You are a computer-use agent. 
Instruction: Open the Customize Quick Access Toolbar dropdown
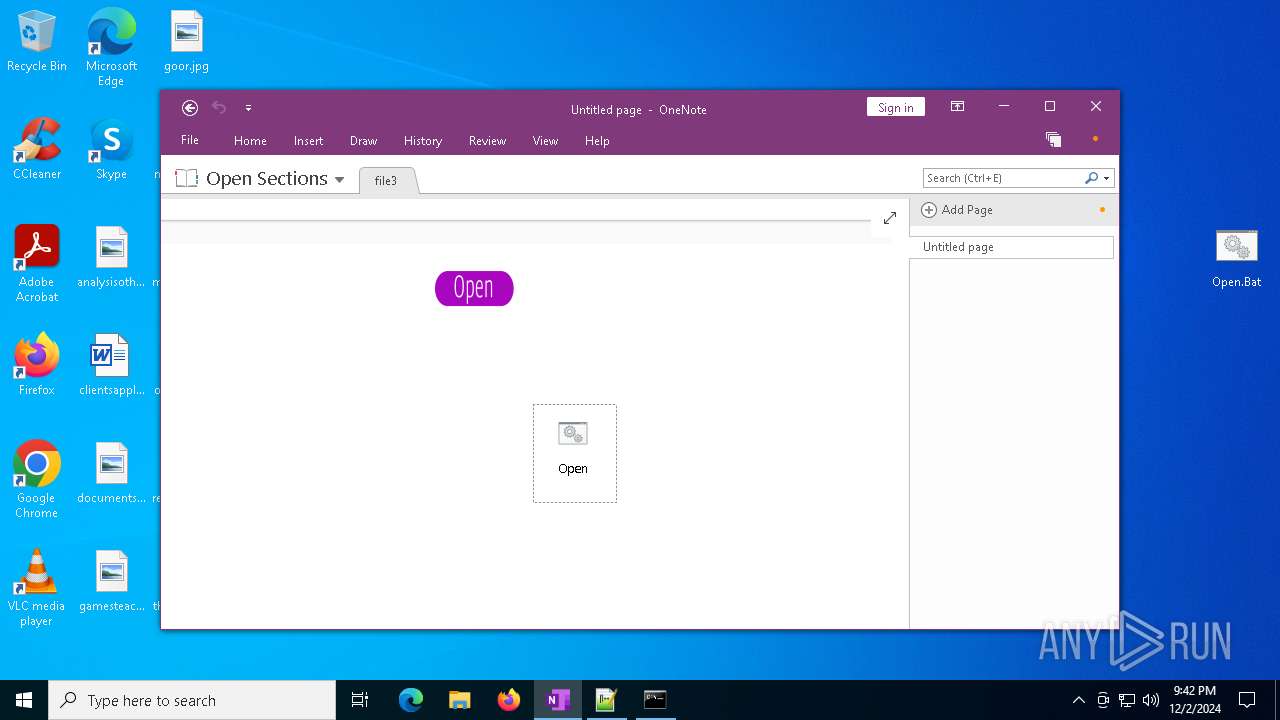(248, 108)
